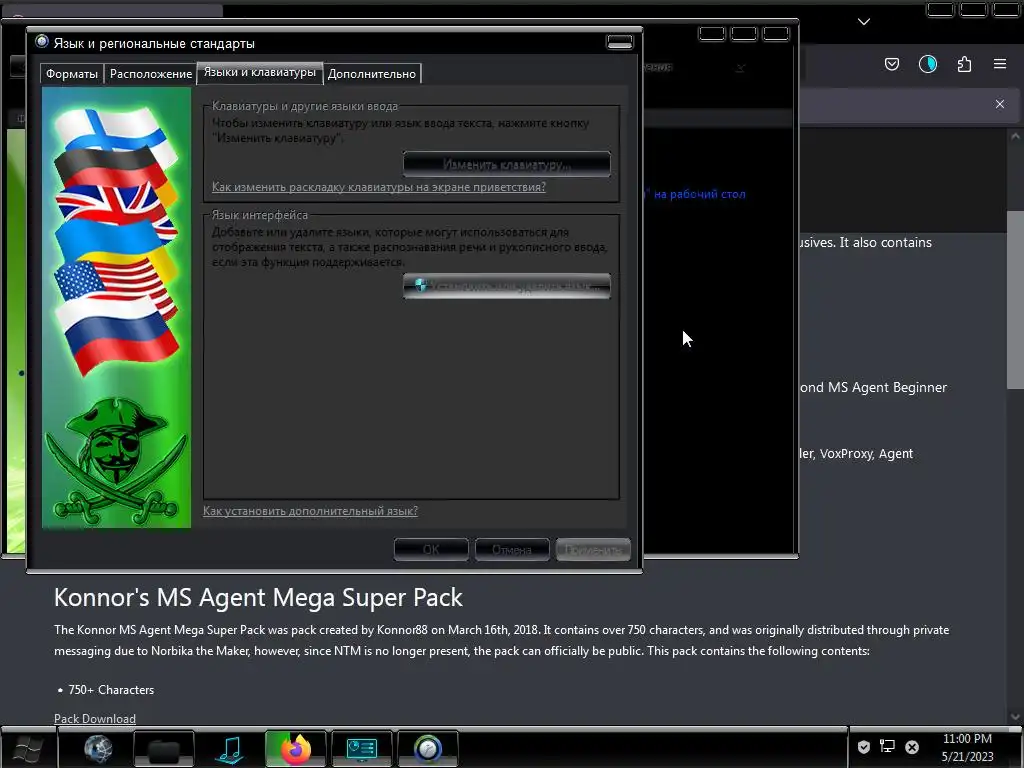Open the Как установить дополнительный язык link
The width and height of the screenshot is (1024, 768).
coord(310,511)
